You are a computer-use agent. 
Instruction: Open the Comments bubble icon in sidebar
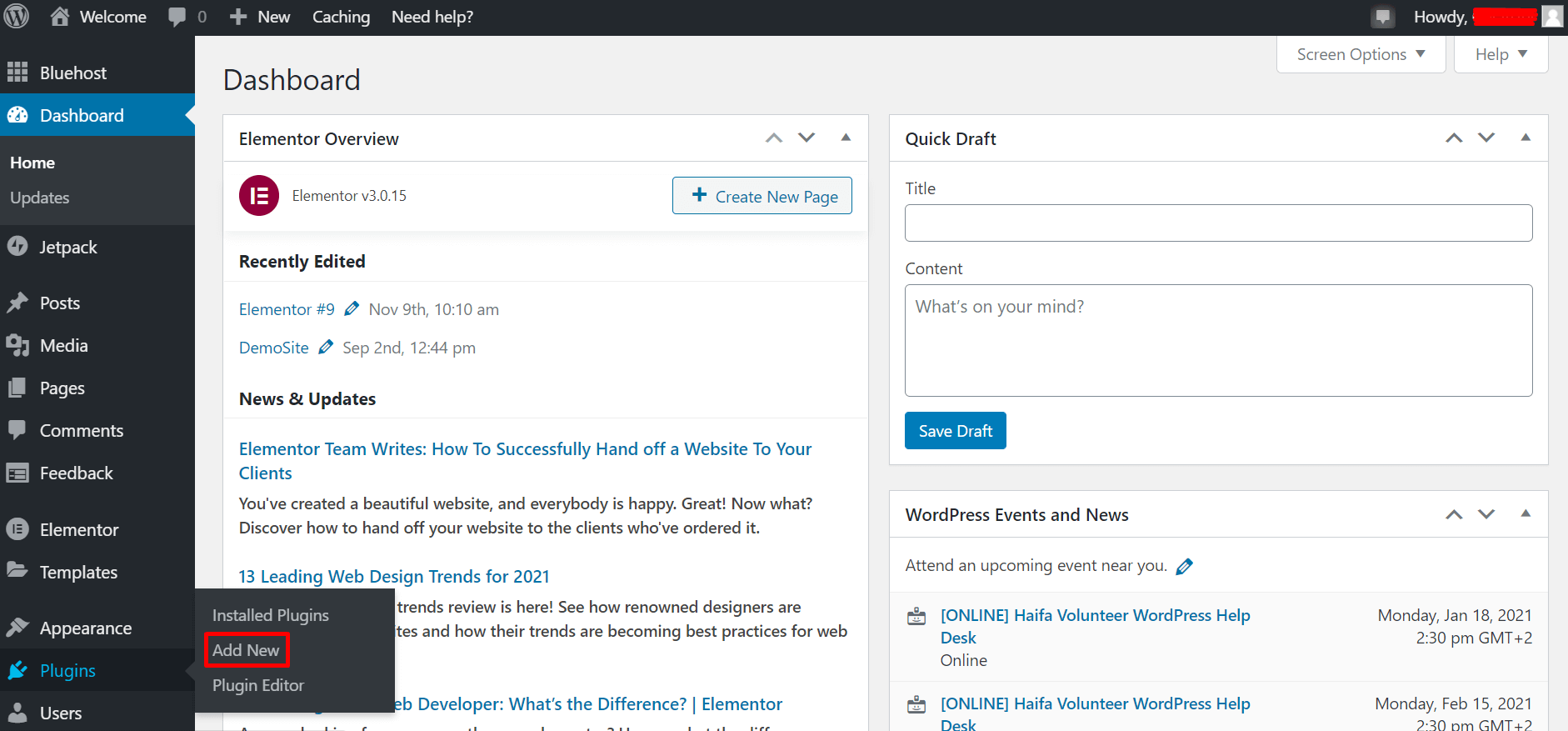pos(17,430)
